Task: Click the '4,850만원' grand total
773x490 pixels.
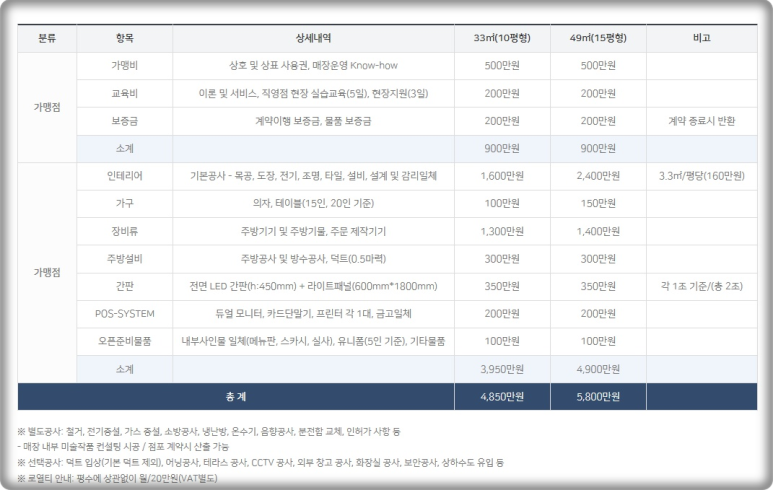Action: click(x=502, y=397)
